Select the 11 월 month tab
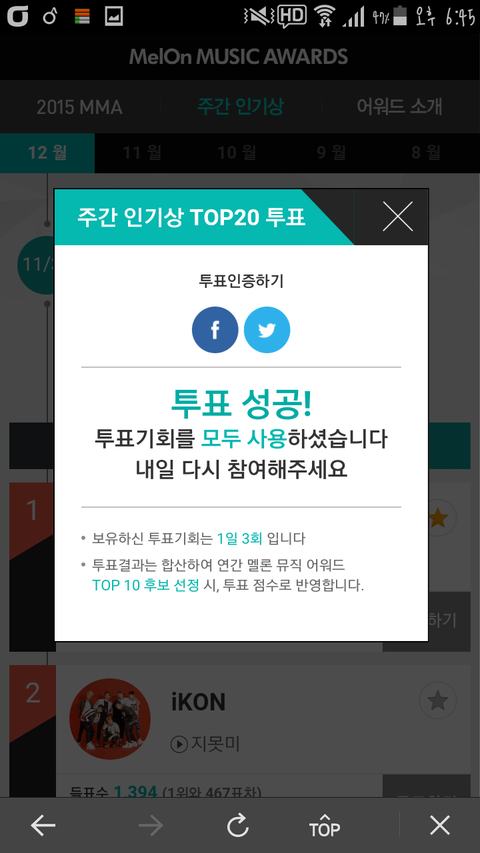Image resolution: width=480 pixels, height=853 pixels. click(142, 153)
